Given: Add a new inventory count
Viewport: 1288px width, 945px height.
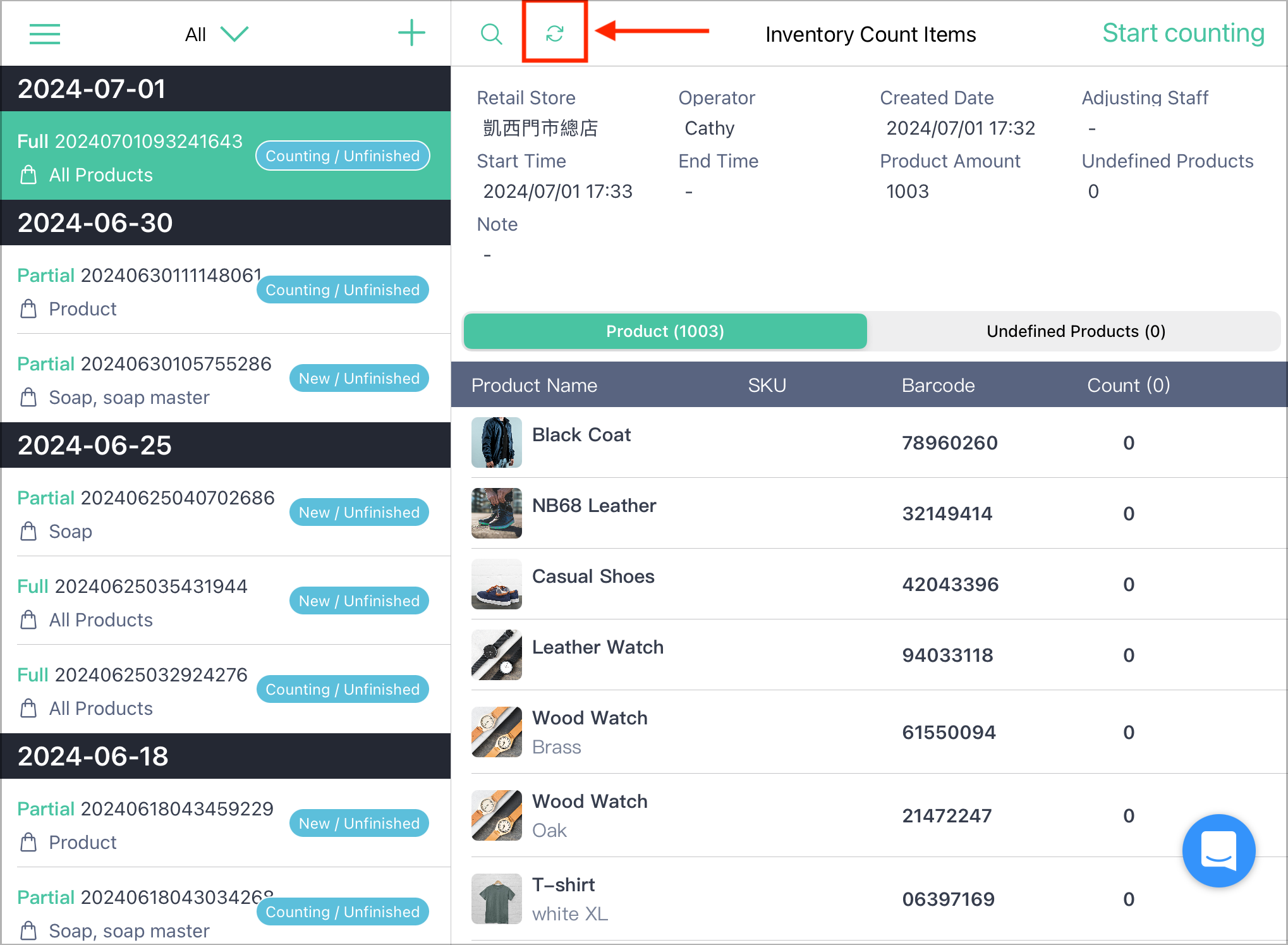Looking at the screenshot, I should (411, 33).
